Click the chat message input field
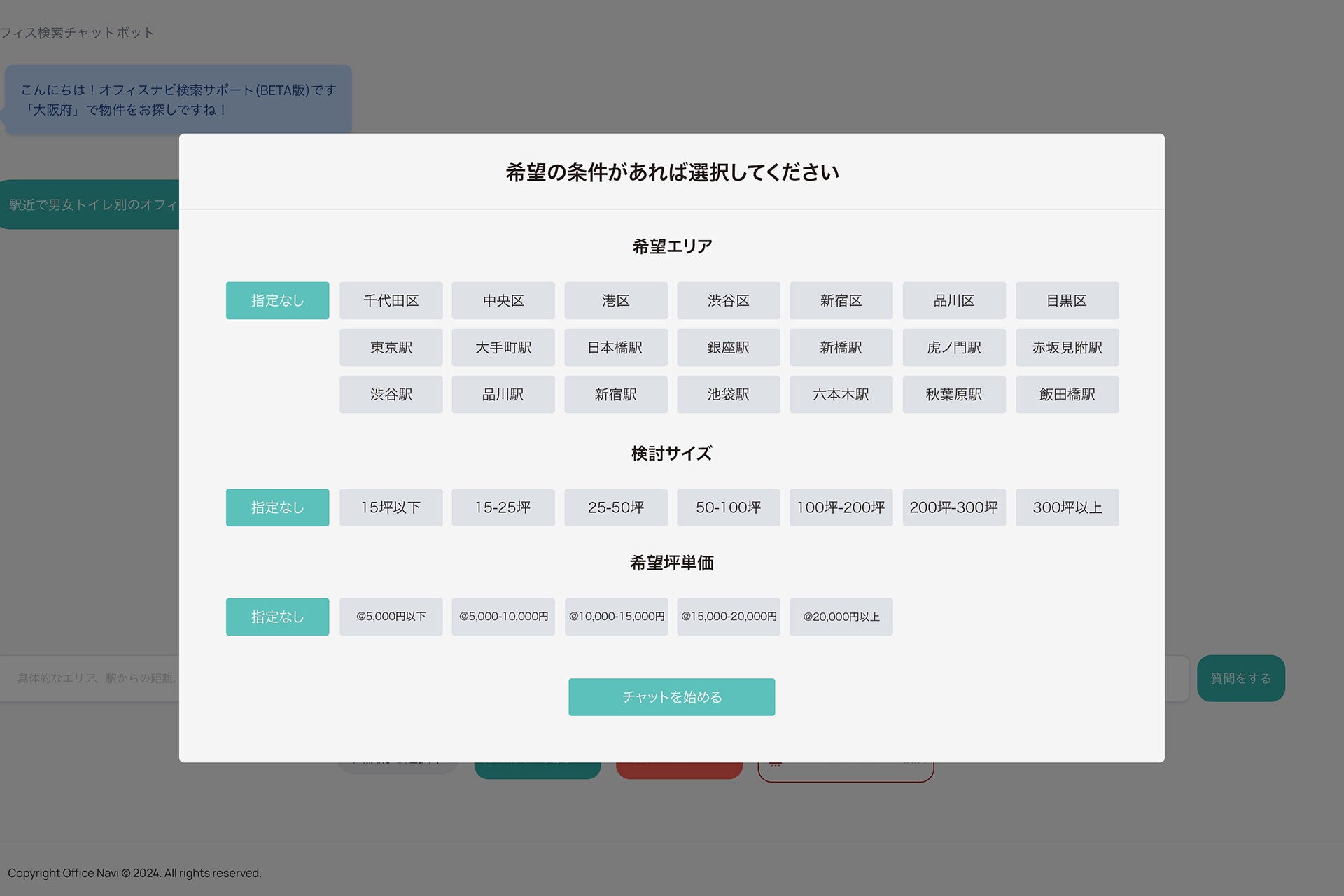The image size is (1344, 896). [x=91, y=678]
